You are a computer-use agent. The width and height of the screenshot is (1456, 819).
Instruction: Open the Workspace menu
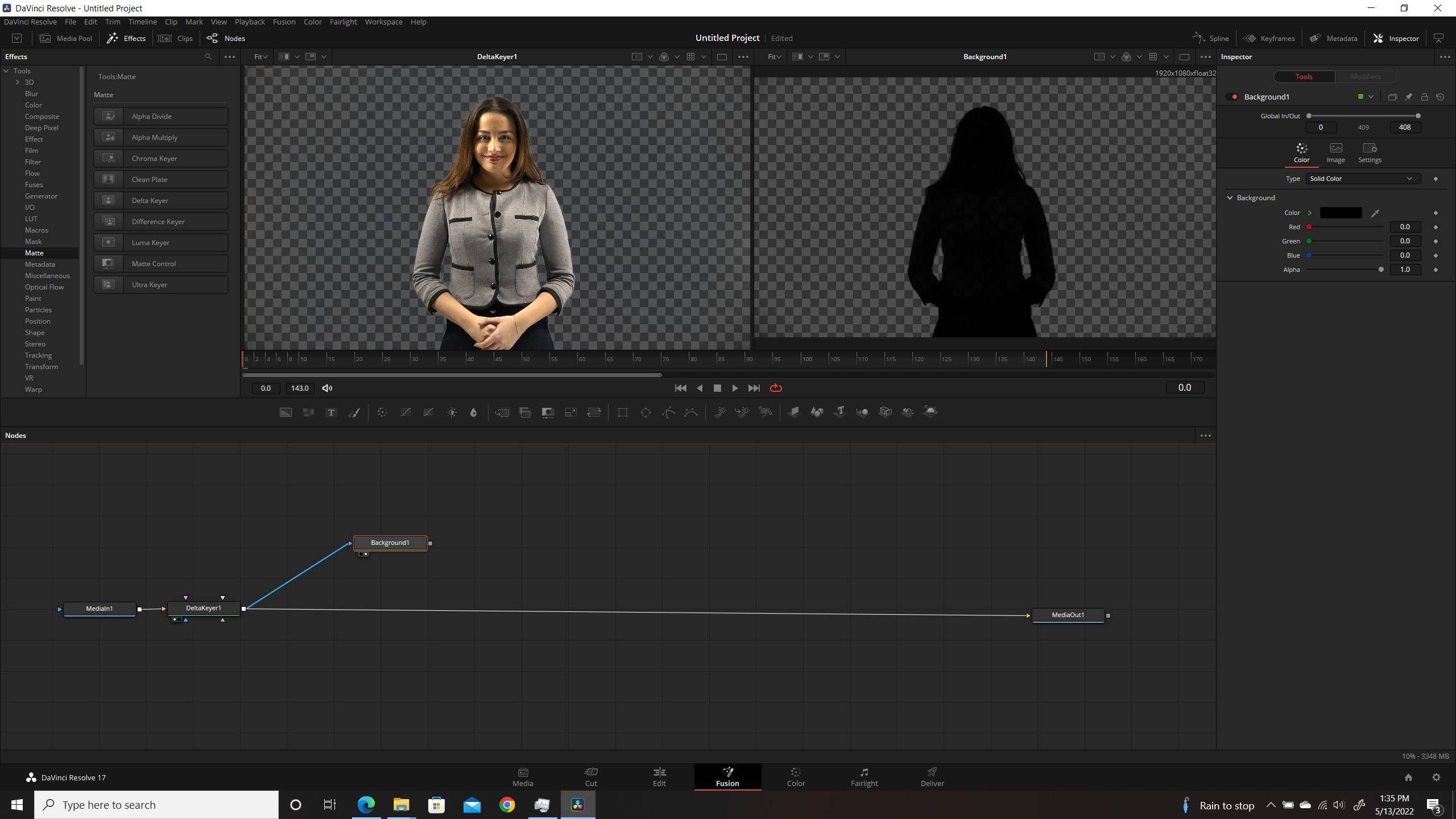tap(383, 22)
